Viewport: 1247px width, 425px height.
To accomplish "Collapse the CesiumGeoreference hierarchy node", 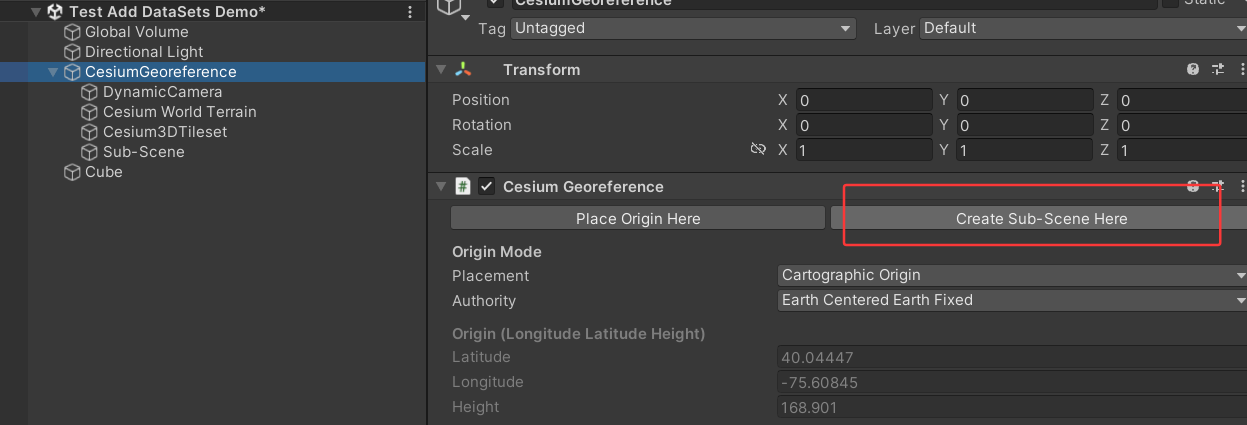I will 54,72.
